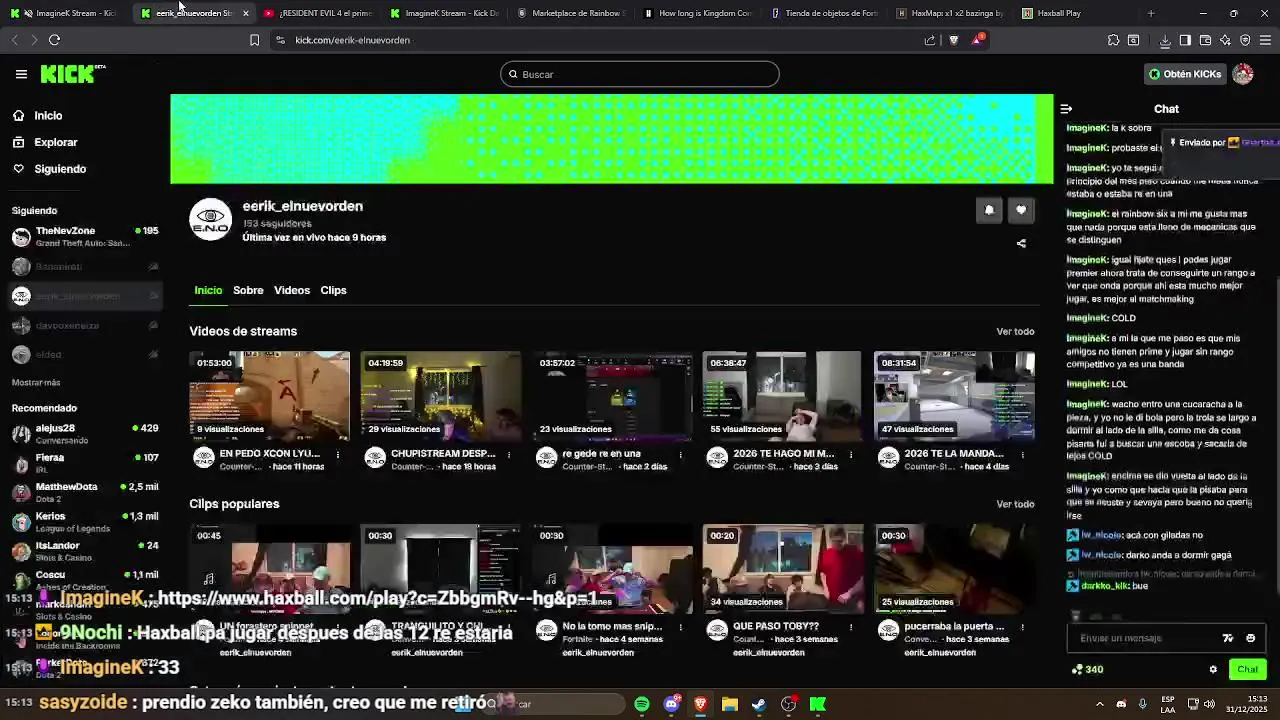
Task: Open the emote picker in chat input
Action: [x=1250, y=638]
